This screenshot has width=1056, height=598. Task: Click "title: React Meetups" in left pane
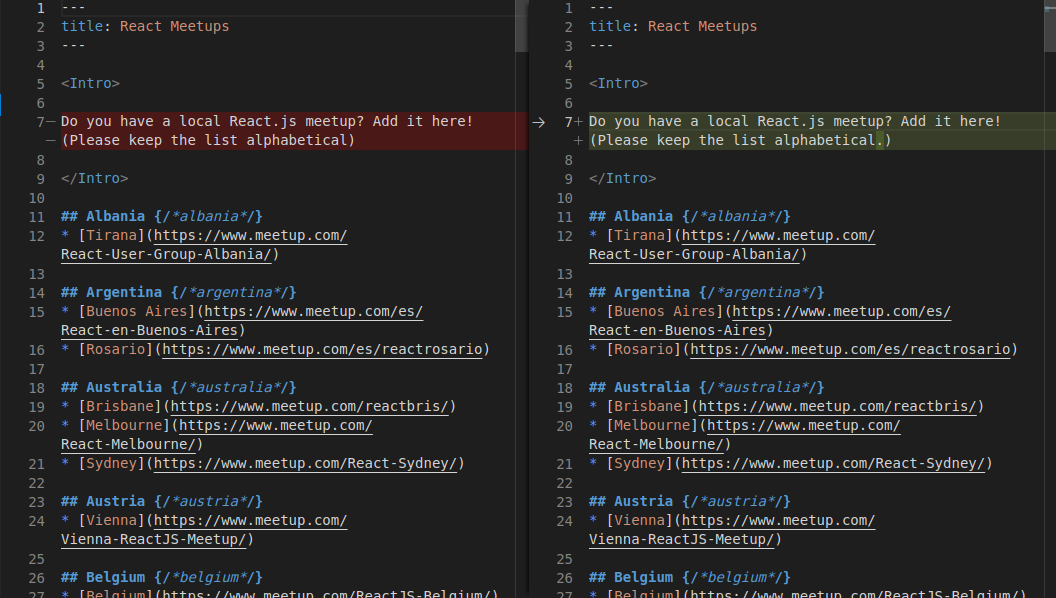coord(145,26)
